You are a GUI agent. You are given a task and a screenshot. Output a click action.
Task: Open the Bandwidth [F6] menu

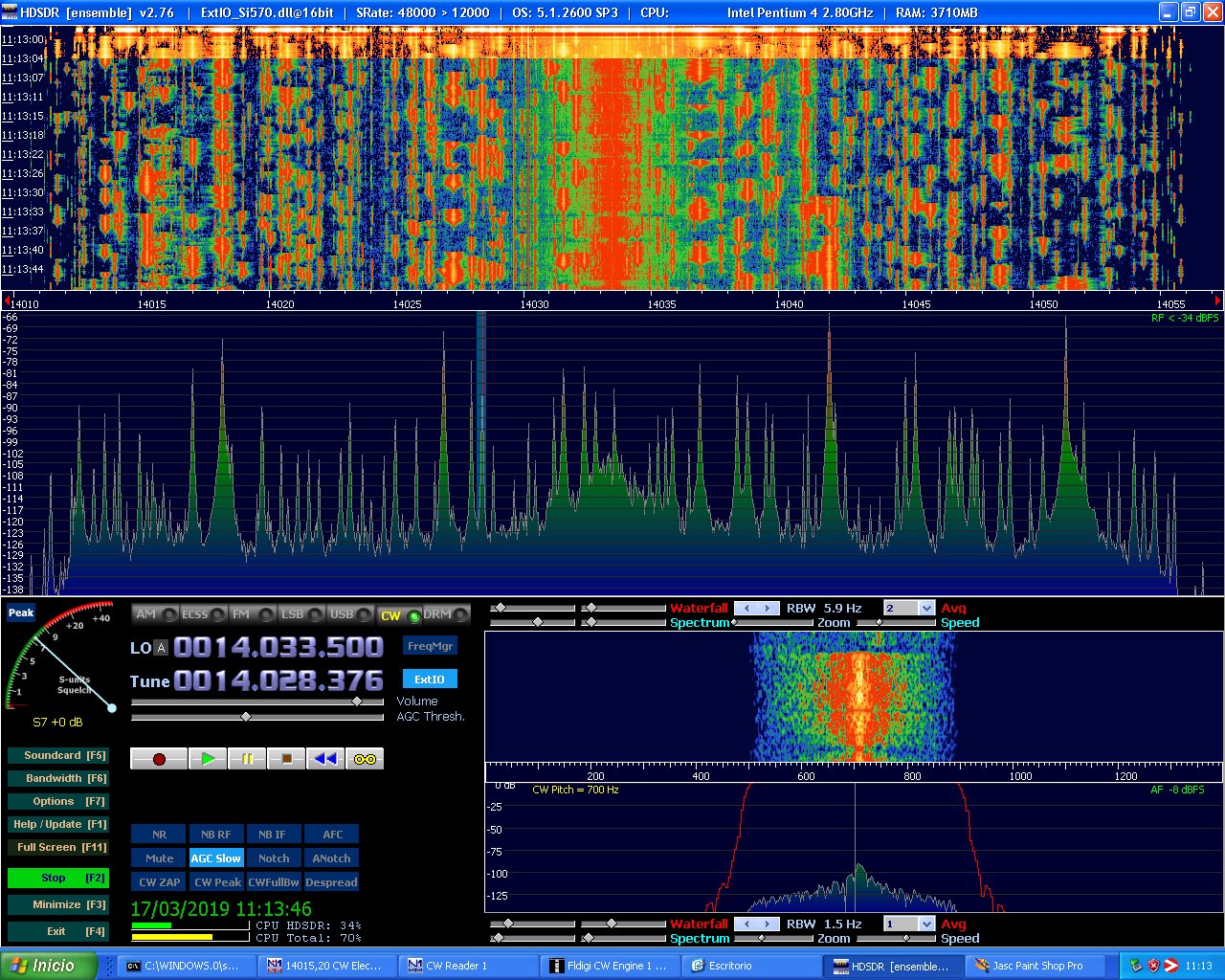pyautogui.click(x=56, y=778)
